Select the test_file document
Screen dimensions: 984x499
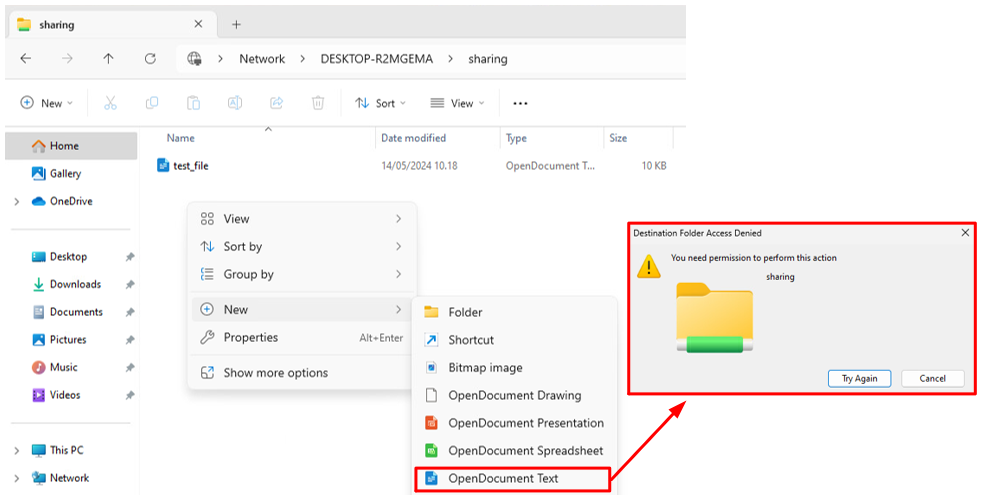click(x=190, y=166)
